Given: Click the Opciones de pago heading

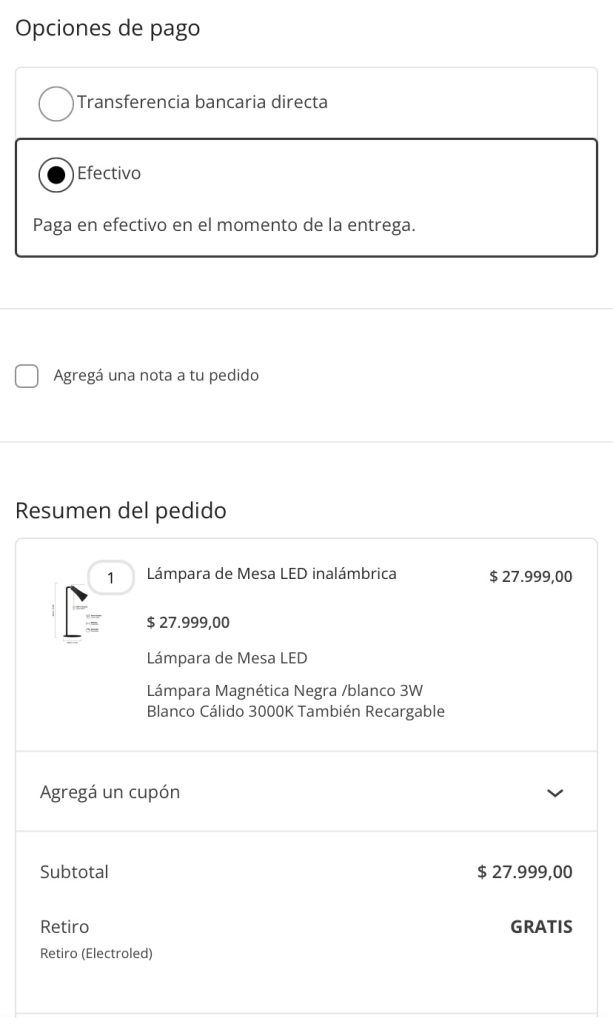Looking at the screenshot, I should 108,28.
